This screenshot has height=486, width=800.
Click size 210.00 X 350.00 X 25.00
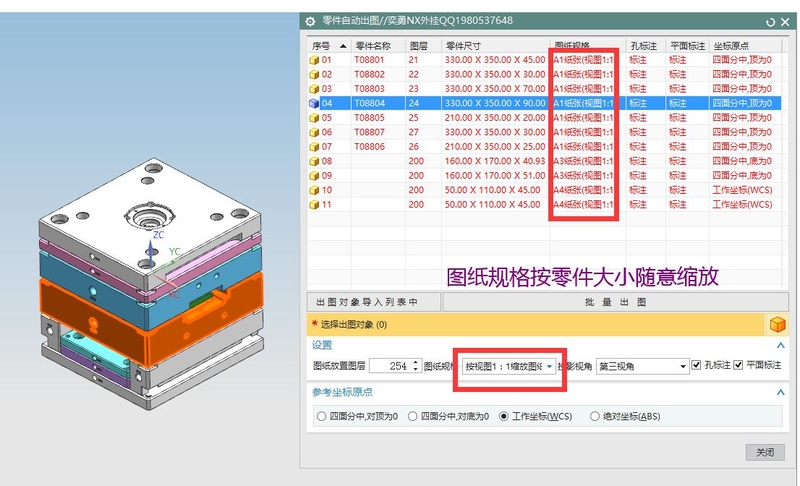[495, 147]
